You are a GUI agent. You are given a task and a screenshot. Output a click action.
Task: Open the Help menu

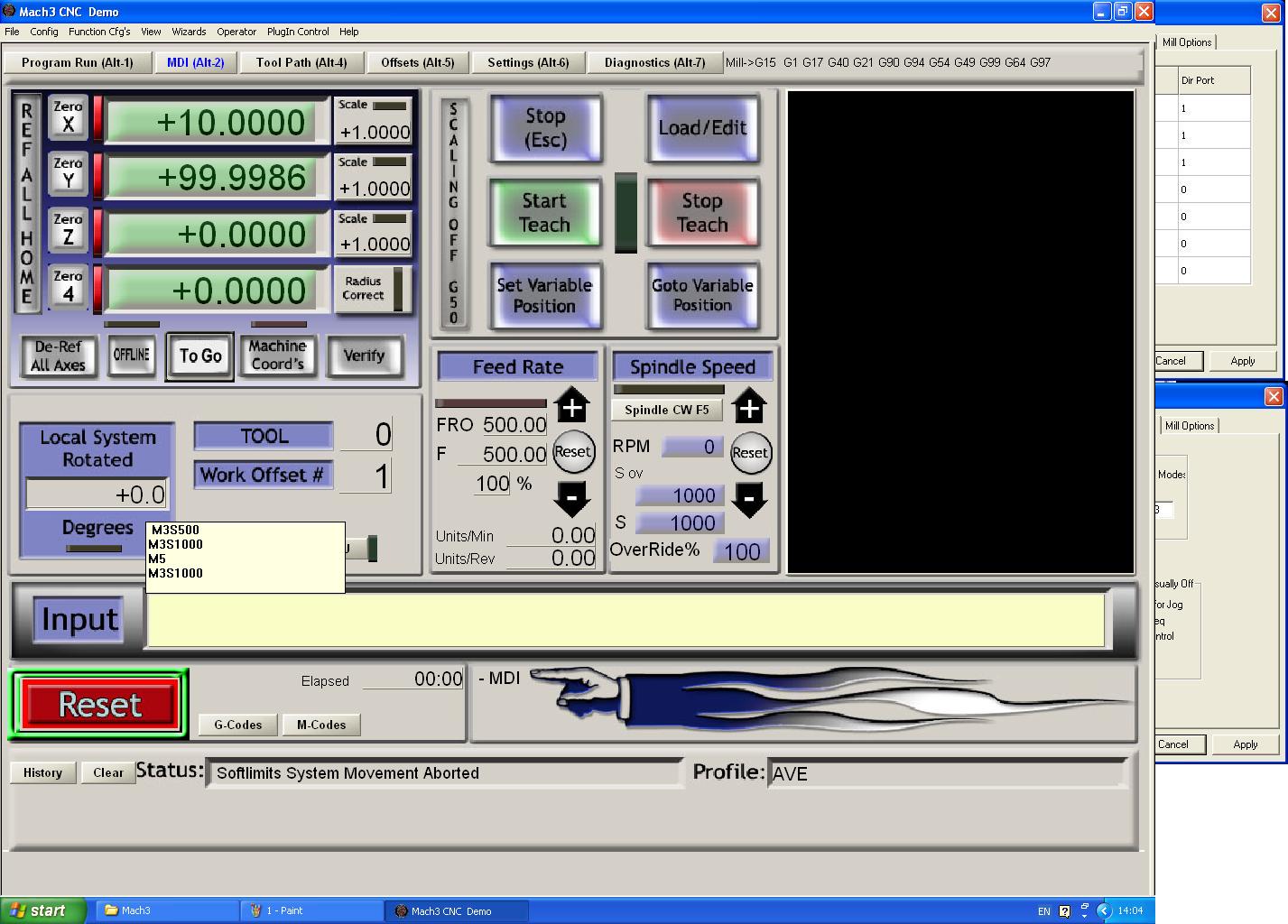pyautogui.click(x=349, y=32)
